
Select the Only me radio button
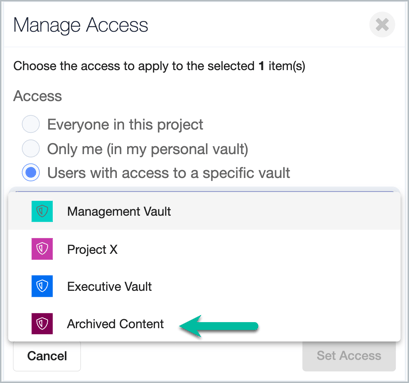(31, 149)
